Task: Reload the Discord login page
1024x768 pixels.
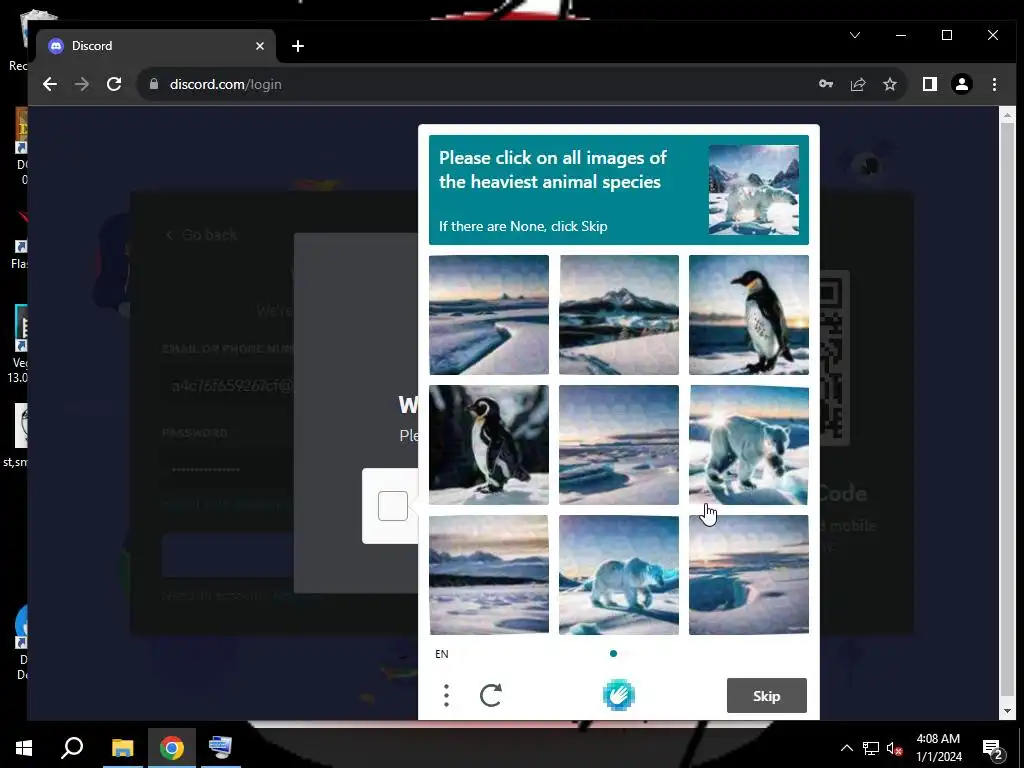Action: 114,84
